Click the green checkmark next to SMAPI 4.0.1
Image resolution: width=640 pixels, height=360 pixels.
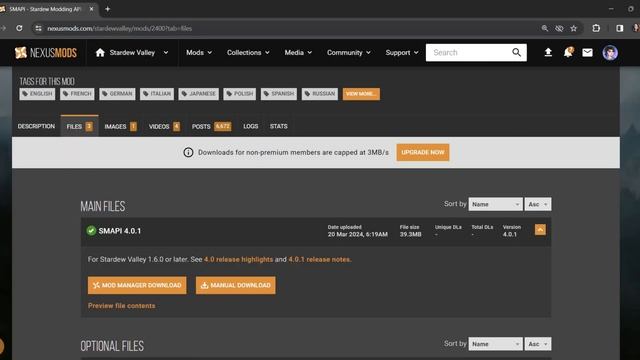91,231
